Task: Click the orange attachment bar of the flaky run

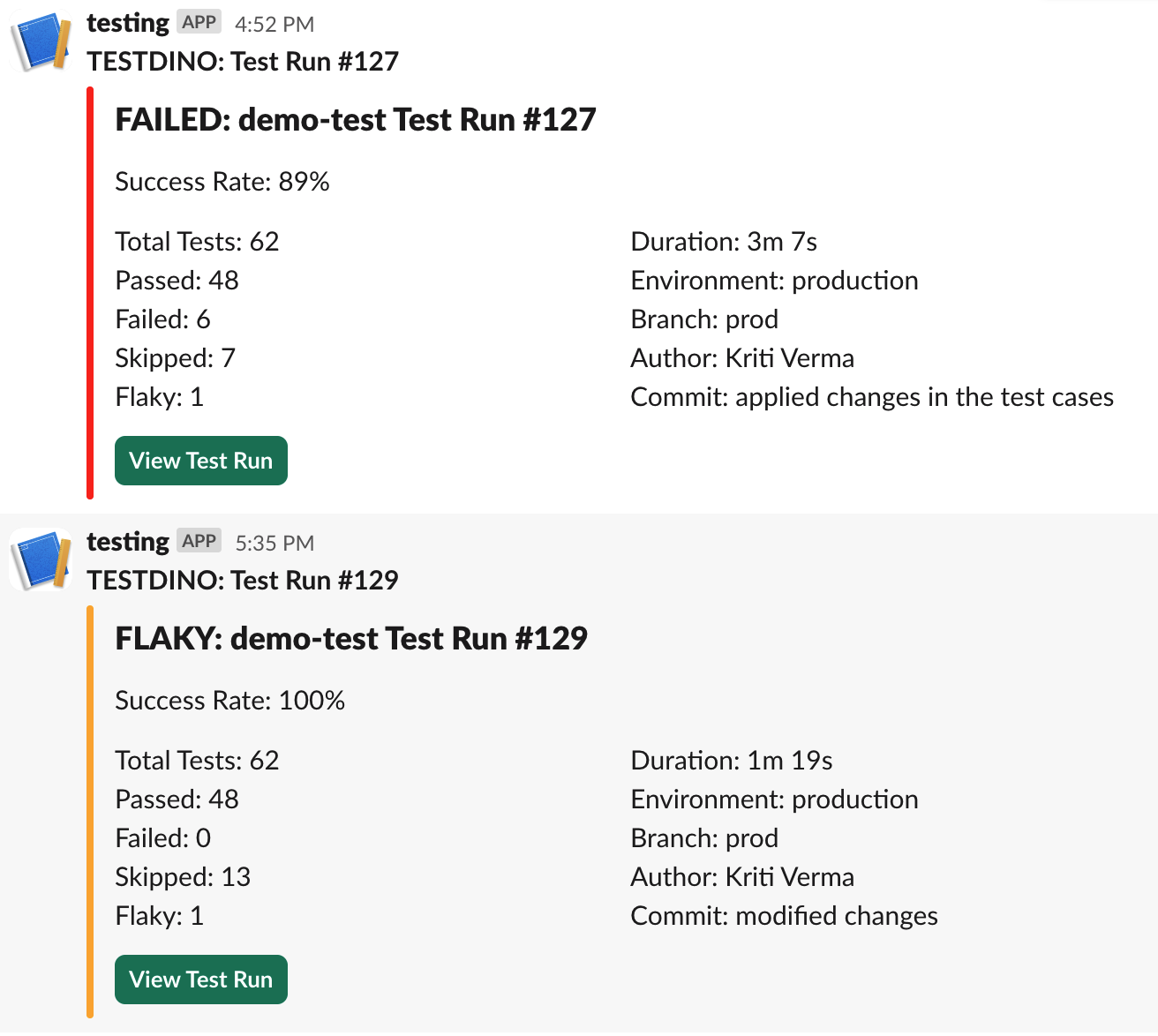Action: tap(90, 810)
